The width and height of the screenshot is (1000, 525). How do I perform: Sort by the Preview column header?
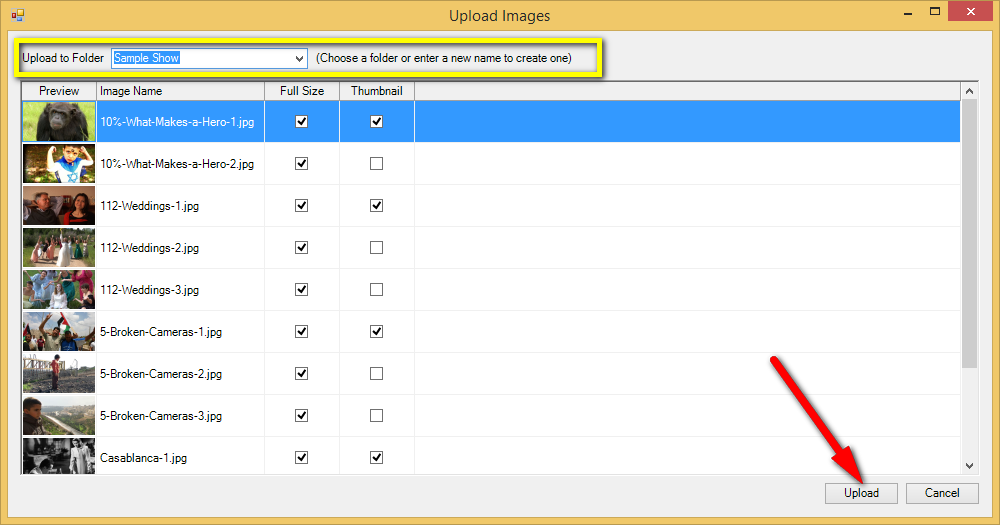coord(59,91)
